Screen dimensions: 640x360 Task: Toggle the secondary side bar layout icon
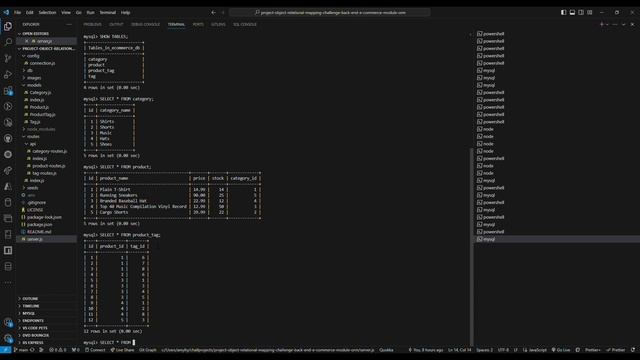[x=581, y=13]
